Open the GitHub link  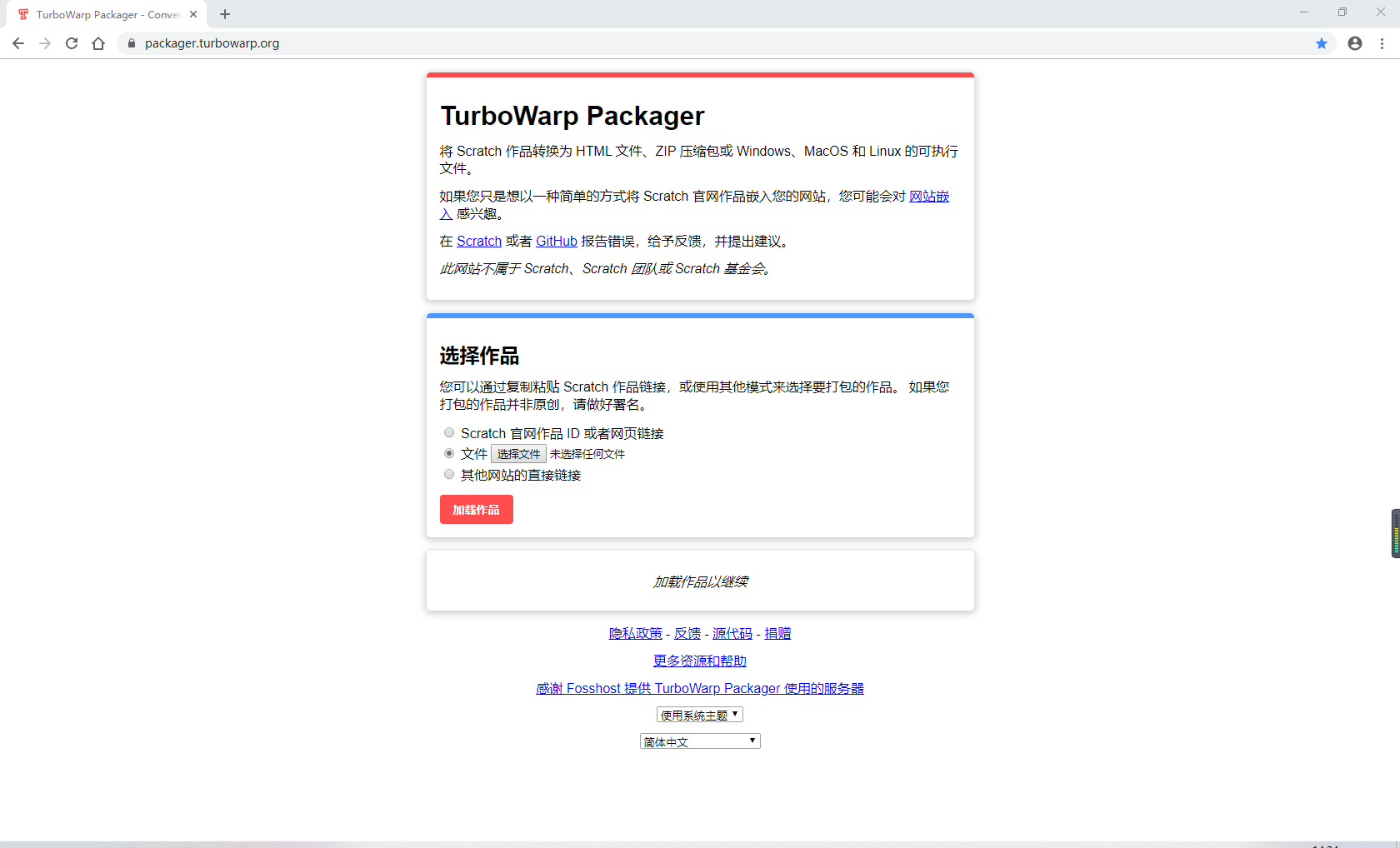click(x=557, y=242)
